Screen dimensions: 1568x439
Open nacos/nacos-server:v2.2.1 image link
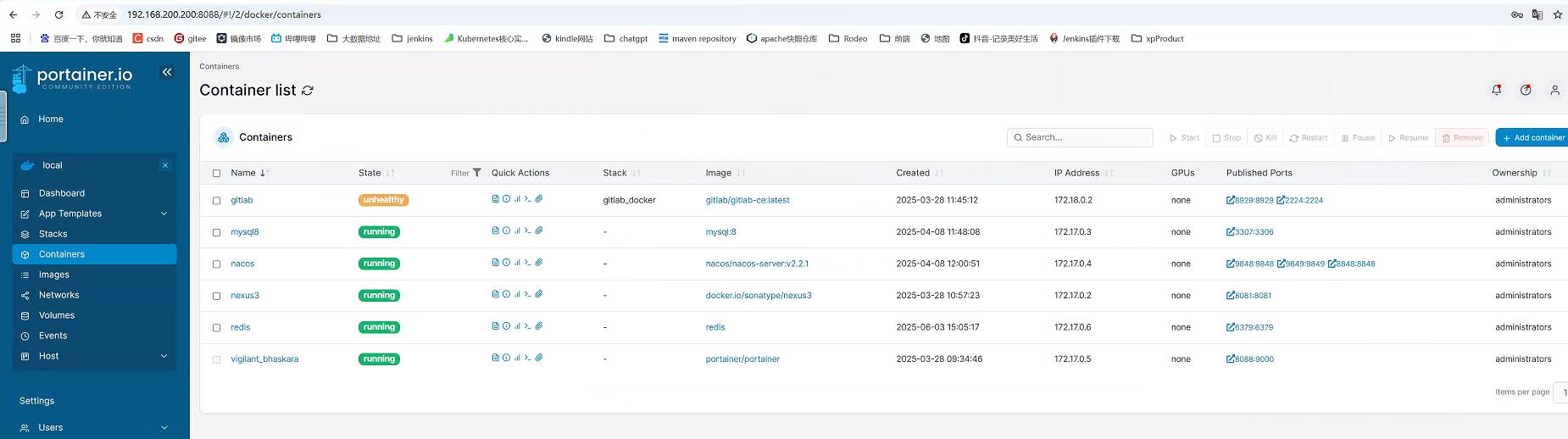click(x=757, y=264)
